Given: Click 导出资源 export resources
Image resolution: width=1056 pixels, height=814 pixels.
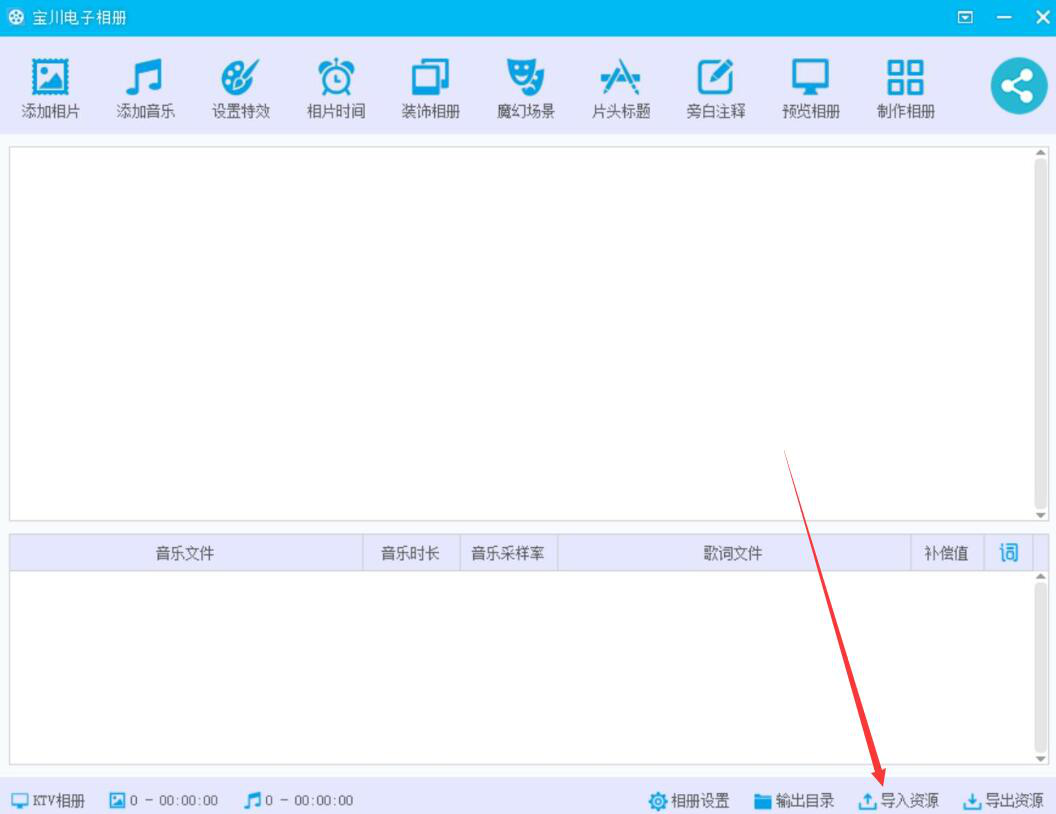Looking at the screenshot, I should point(1003,800).
